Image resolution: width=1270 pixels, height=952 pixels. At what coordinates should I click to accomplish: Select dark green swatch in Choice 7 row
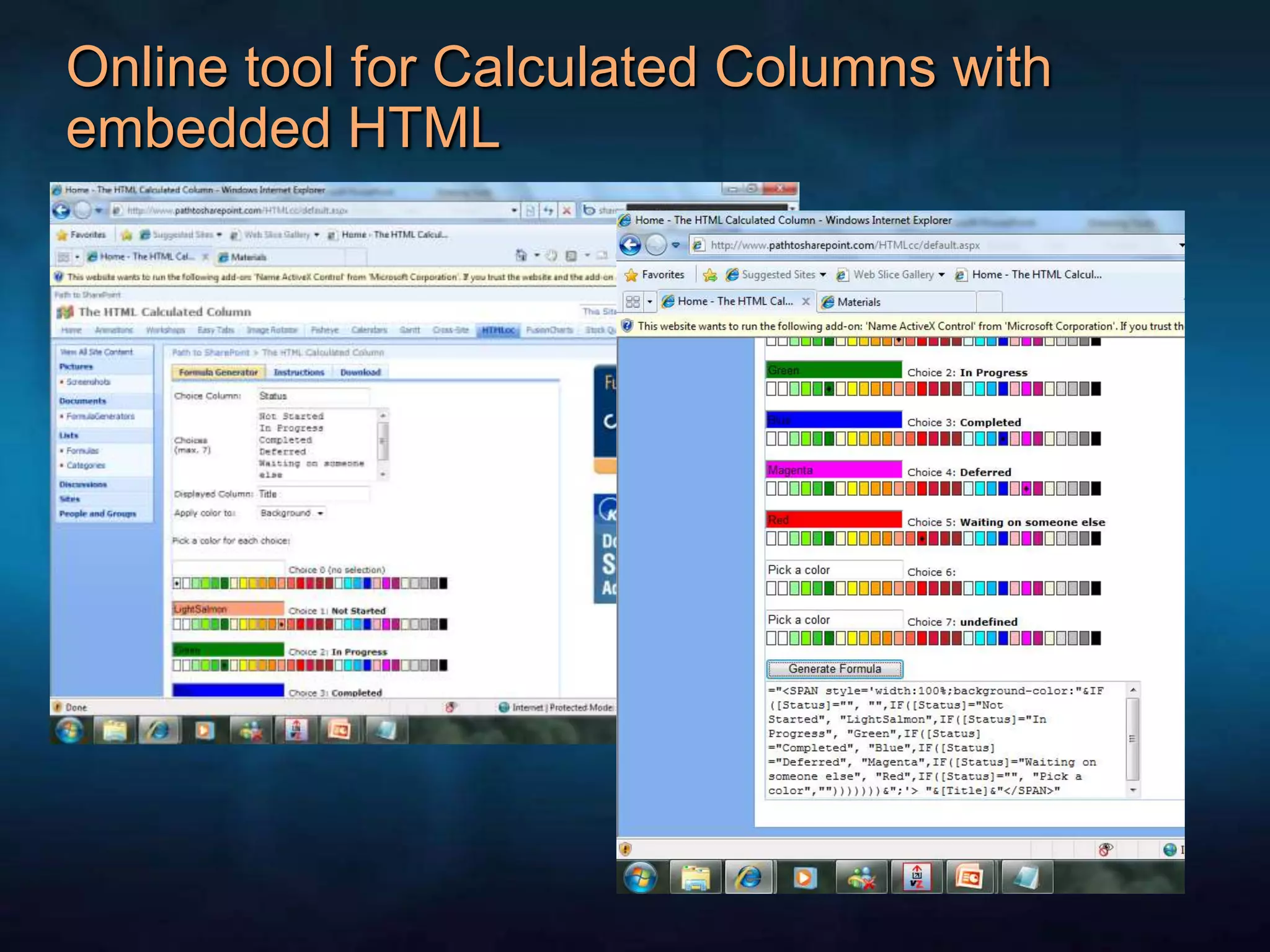pos(829,638)
